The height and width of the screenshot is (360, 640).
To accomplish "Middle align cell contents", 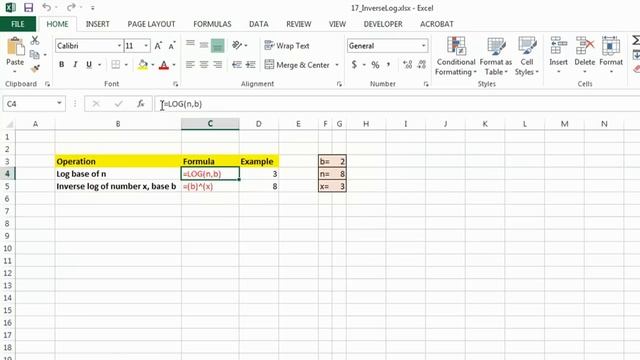I will coord(204,45).
